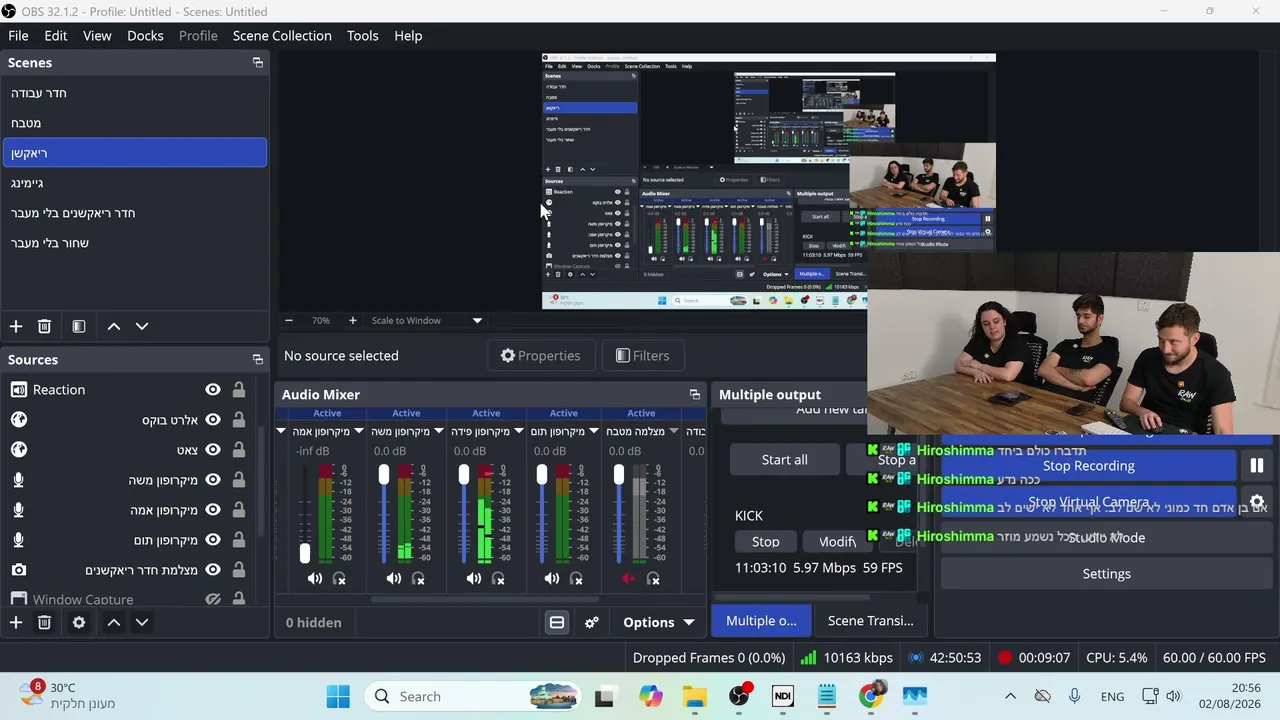Open the מצלמה מטבח channel dropdown arrow
The image size is (1280, 720).
pos(674,431)
